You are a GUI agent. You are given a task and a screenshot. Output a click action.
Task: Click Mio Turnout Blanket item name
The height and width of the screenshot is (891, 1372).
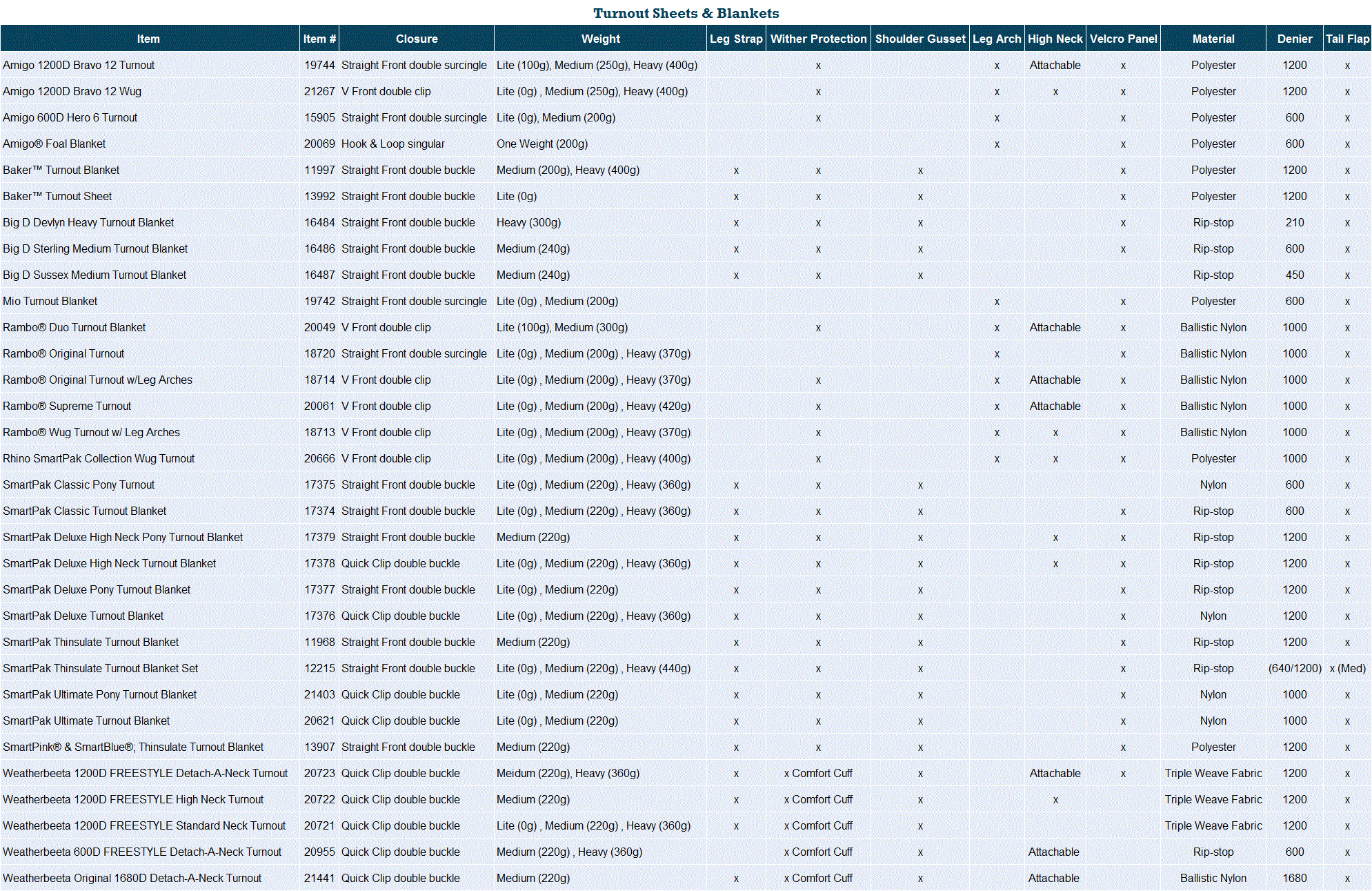pyautogui.click(x=50, y=301)
